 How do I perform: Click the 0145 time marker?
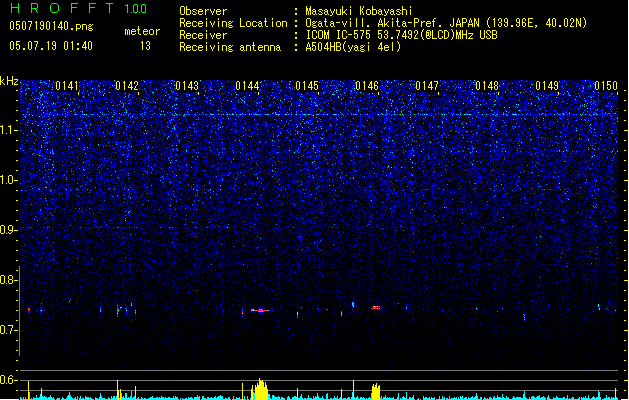tap(307, 86)
